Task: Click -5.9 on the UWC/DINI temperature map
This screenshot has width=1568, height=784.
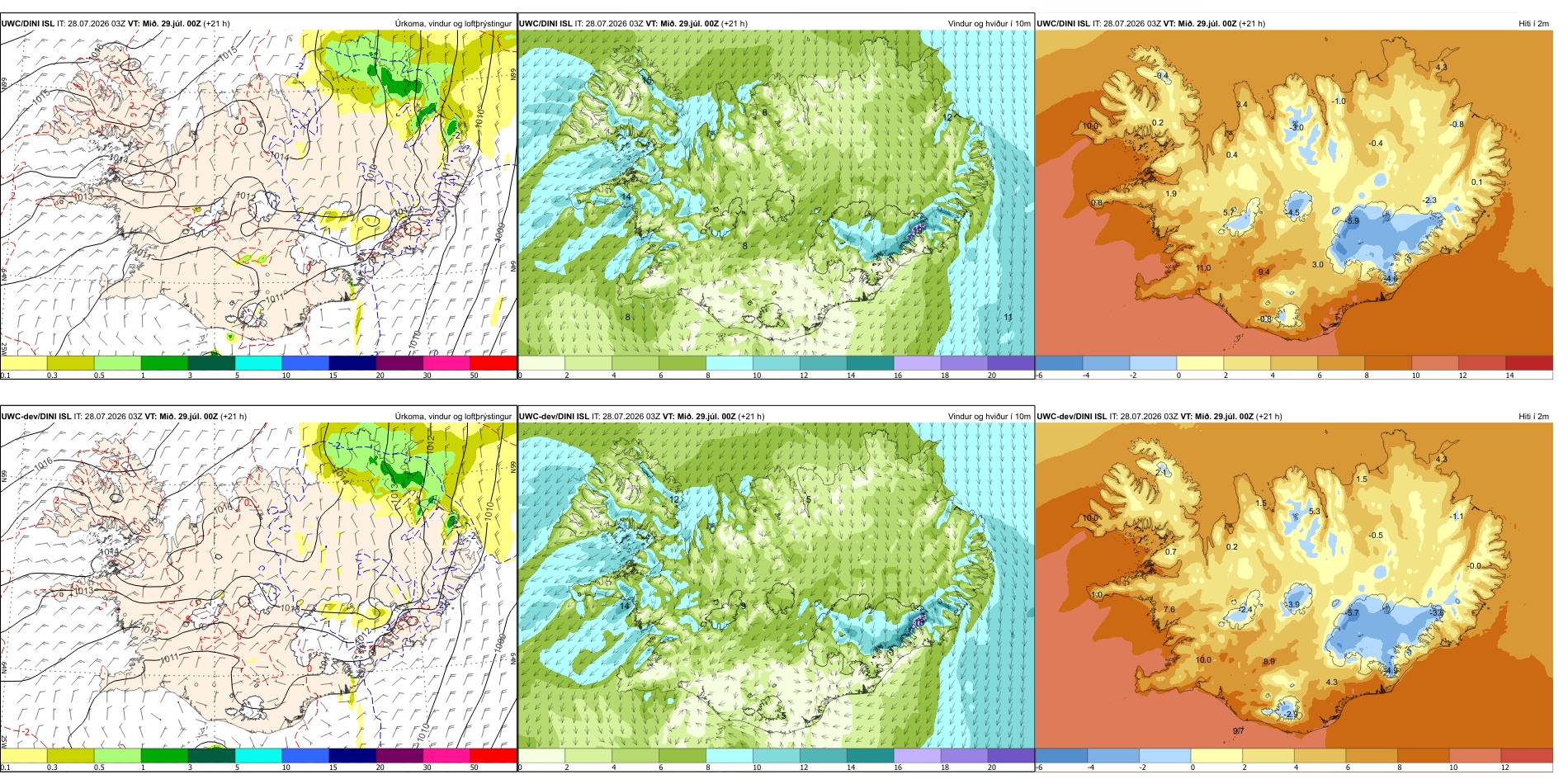Action: point(1352,220)
